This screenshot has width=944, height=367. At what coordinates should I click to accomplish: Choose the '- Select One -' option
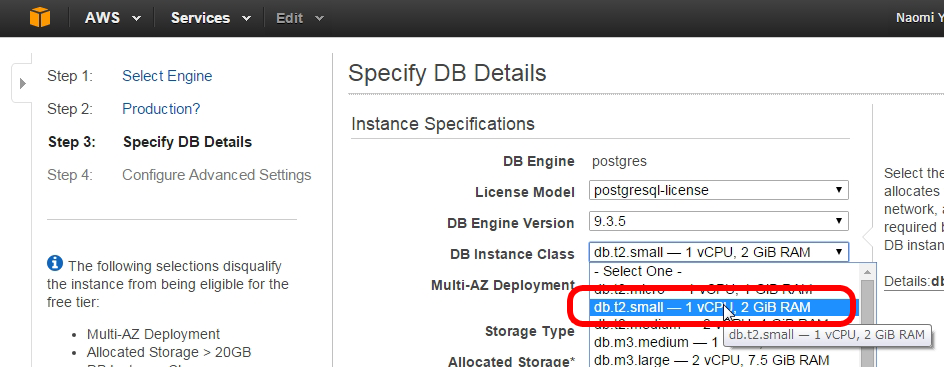pos(724,271)
